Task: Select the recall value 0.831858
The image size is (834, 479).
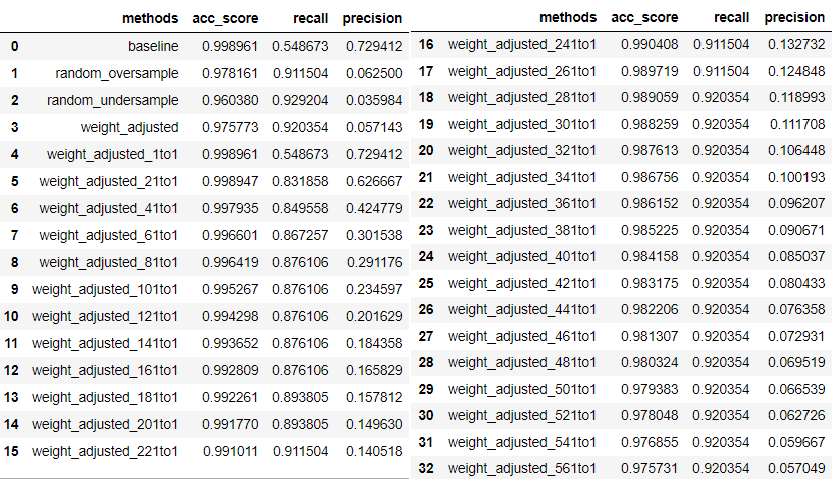Action: pyautogui.click(x=300, y=182)
